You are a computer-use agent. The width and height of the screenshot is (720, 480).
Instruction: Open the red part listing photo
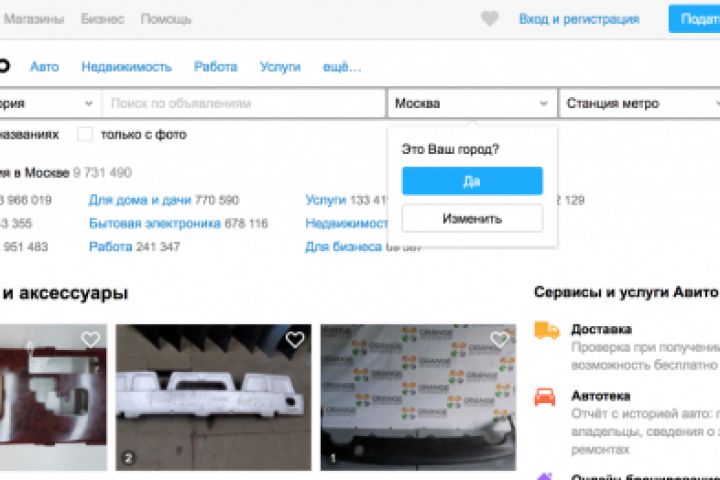pos(53,397)
